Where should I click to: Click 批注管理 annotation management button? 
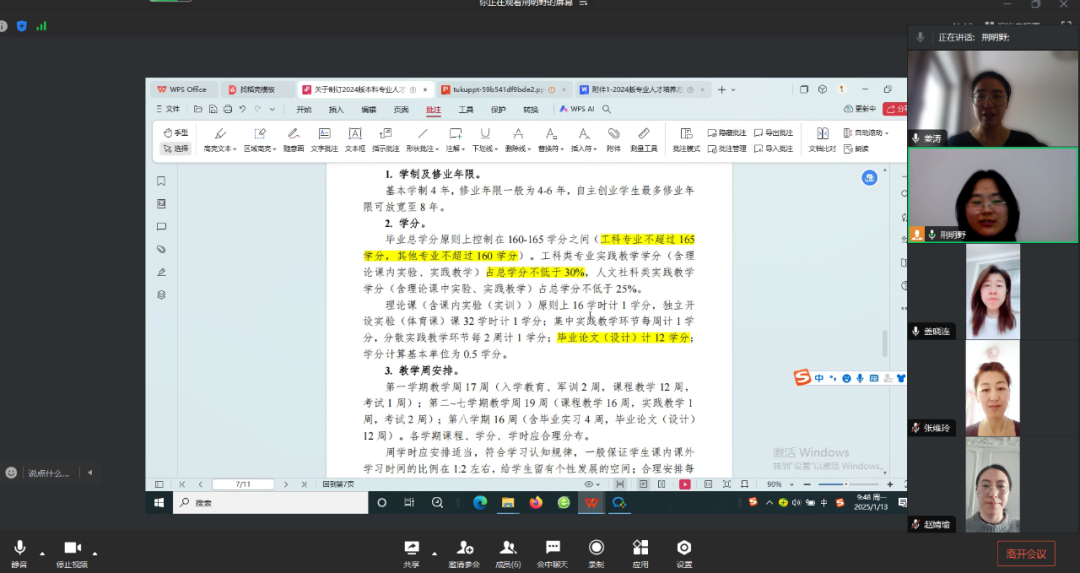point(726,149)
